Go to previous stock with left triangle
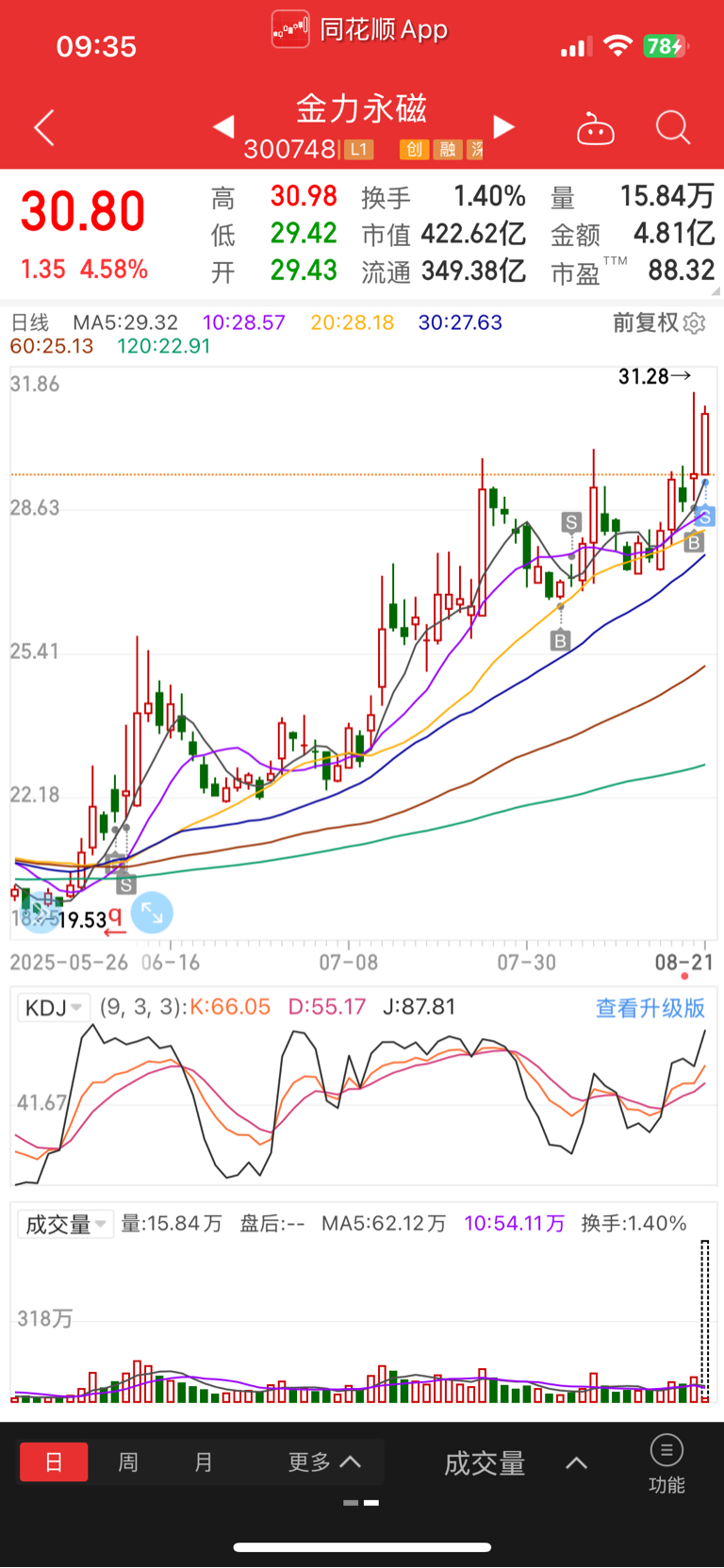 coord(223,126)
